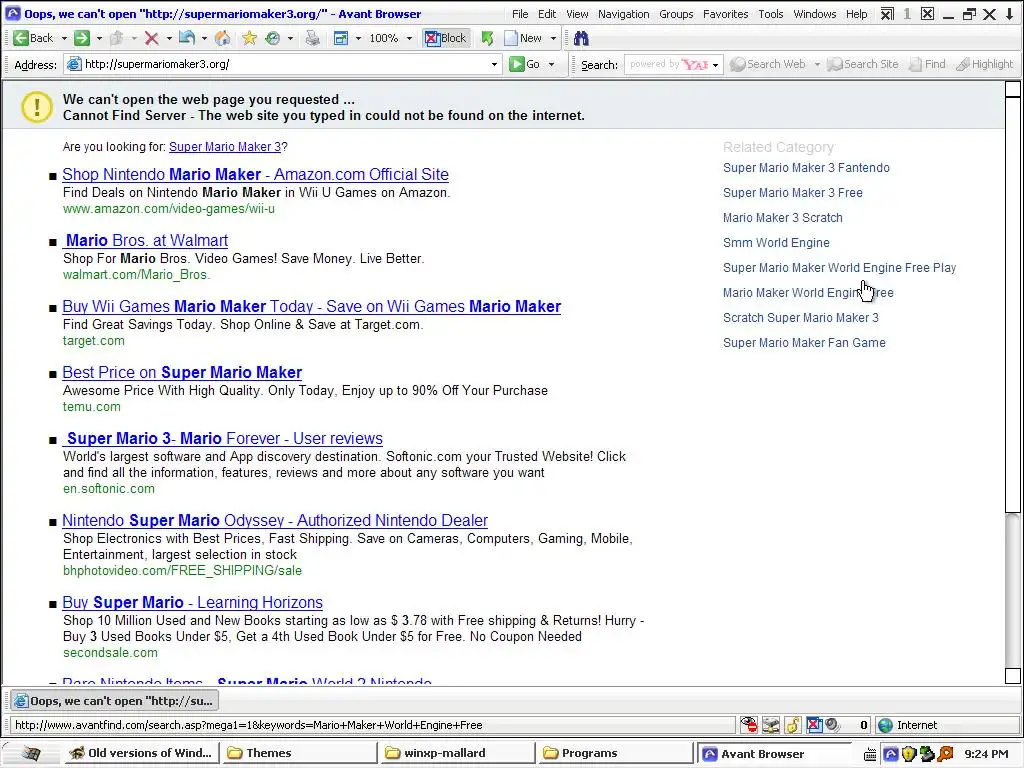The image size is (1024, 768).
Task: Click the Close All Pages icon in menu bar
Action: click(887, 14)
